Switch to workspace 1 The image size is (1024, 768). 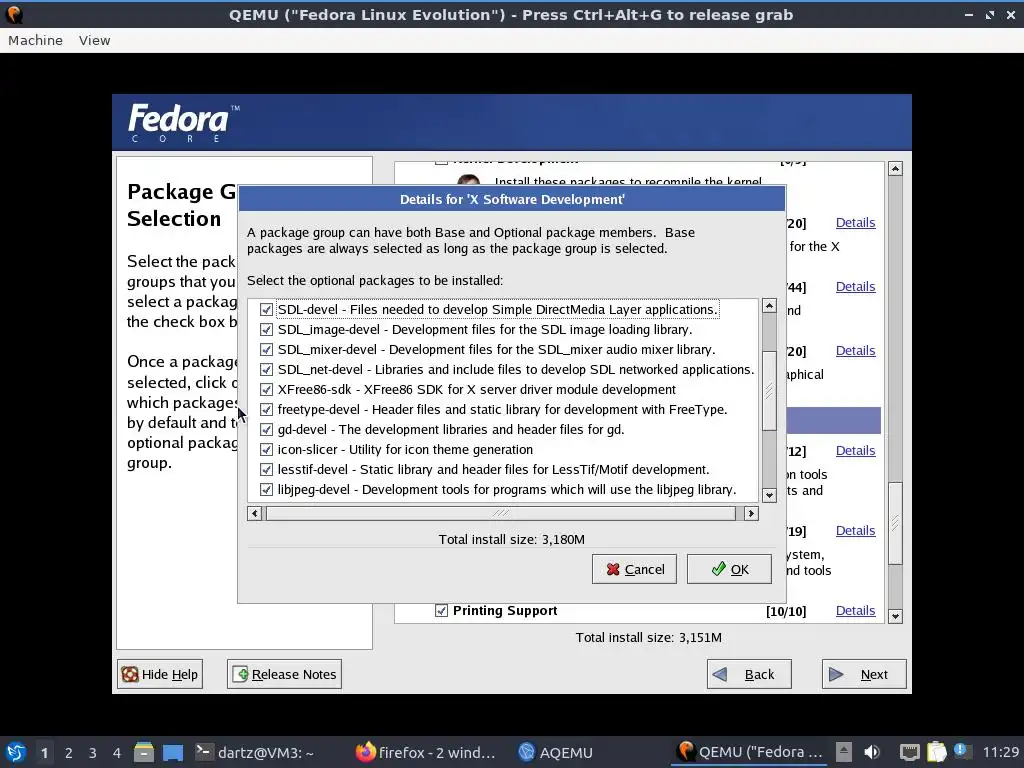(x=44, y=753)
